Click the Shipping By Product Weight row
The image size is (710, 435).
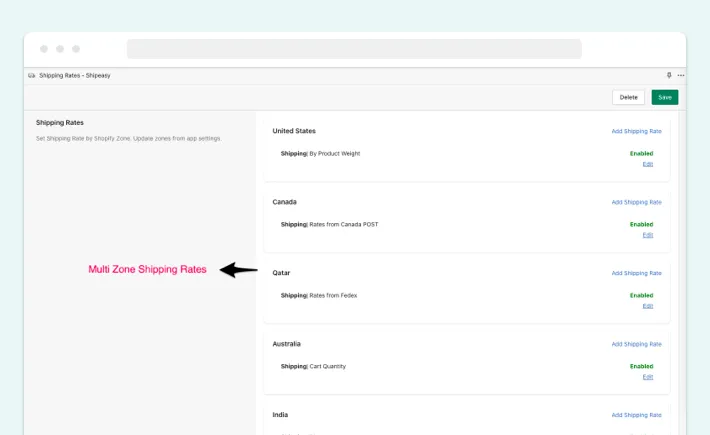click(320, 153)
